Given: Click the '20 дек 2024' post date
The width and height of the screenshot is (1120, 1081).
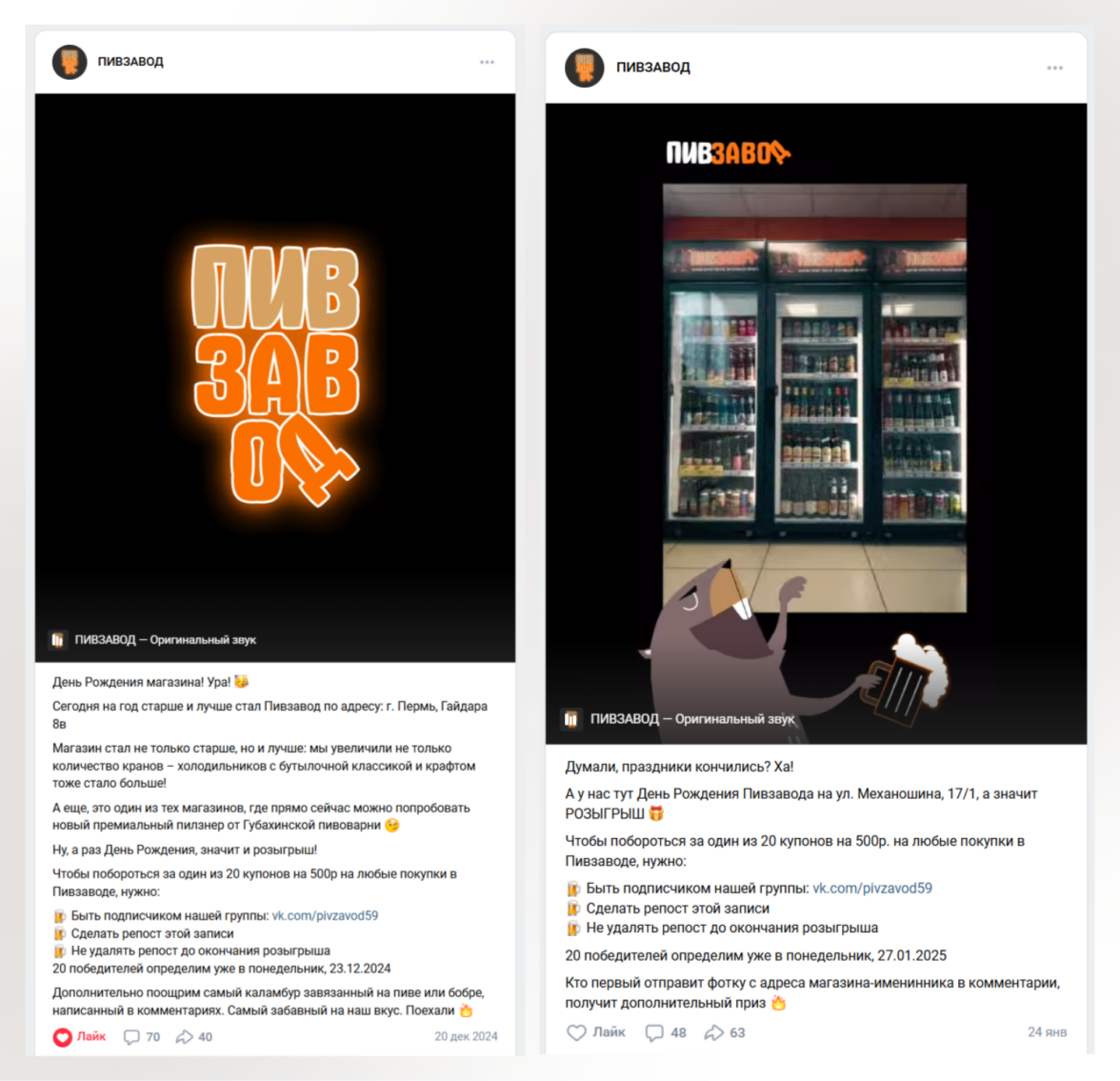Looking at the screenshot, I should 466,1036.
